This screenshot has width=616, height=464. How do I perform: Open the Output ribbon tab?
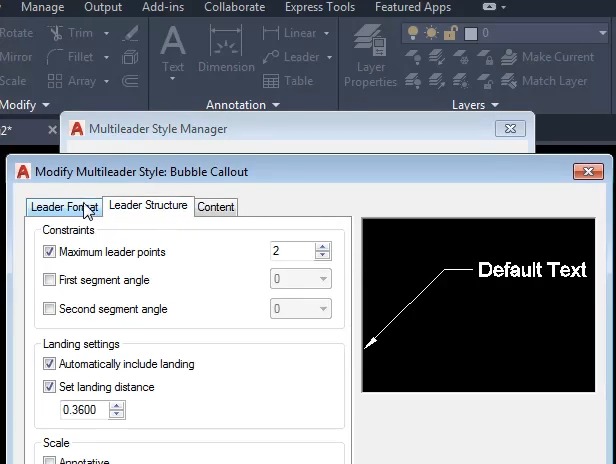[x=103, y=7]
